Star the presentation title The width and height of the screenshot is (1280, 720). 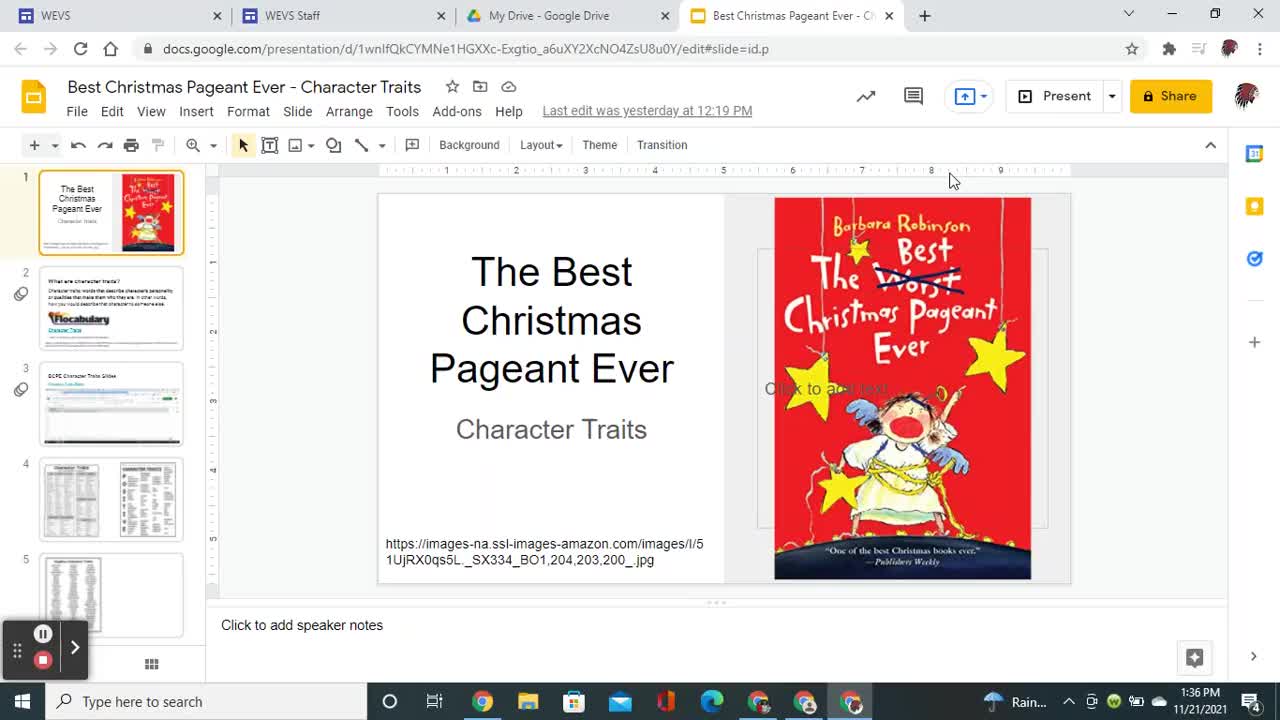click(452, 87)
